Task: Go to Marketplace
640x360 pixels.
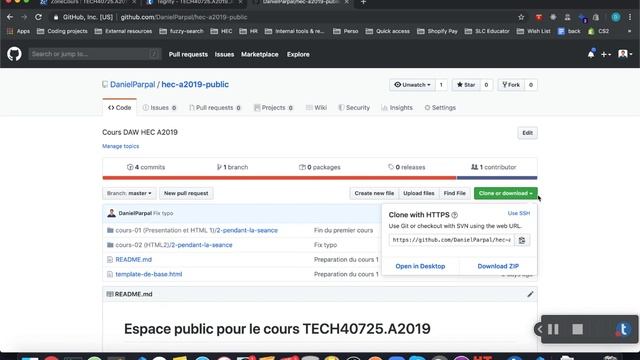Action: tap(260, 54)
